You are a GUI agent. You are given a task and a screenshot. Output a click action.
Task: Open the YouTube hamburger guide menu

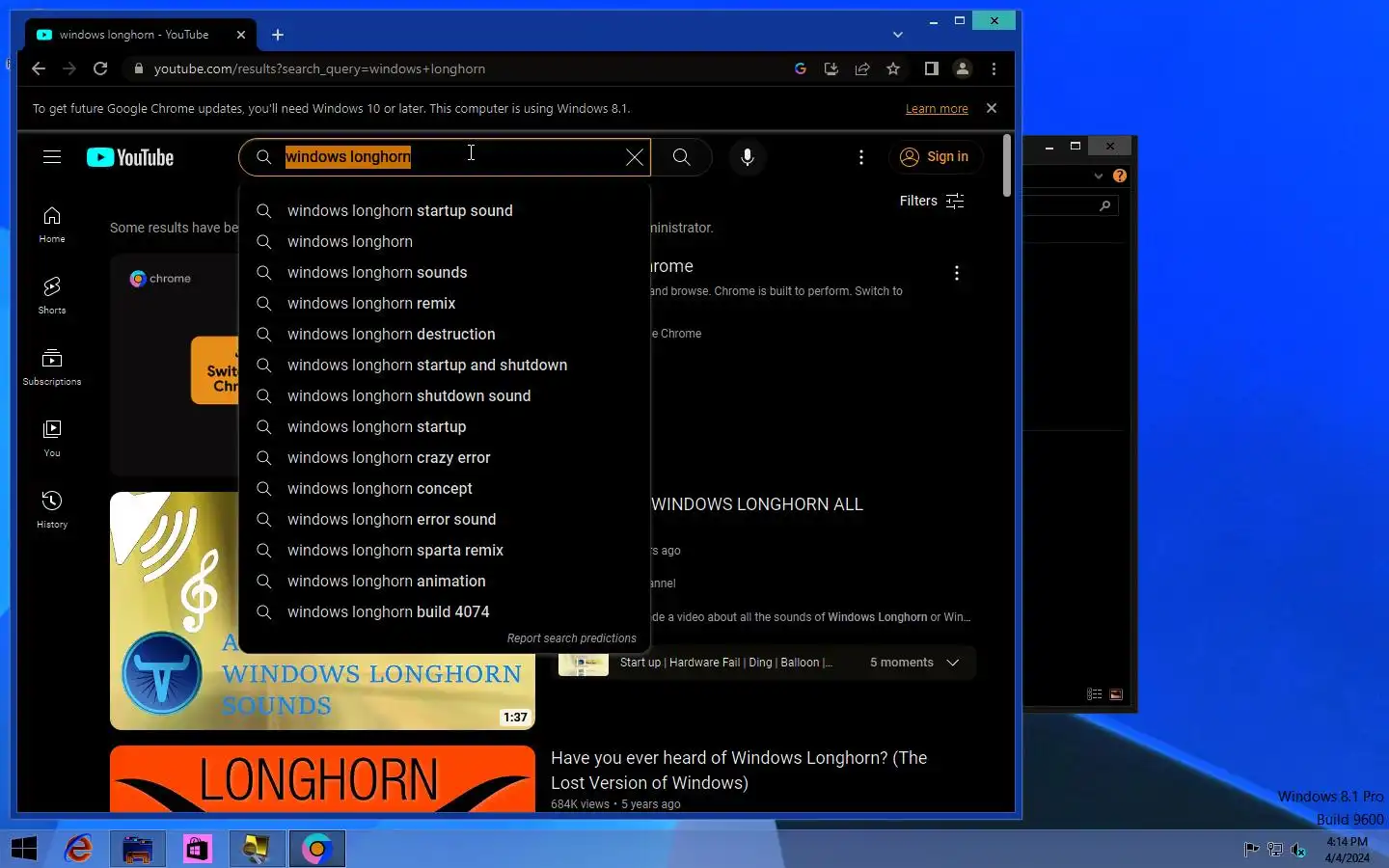point(52,157)
